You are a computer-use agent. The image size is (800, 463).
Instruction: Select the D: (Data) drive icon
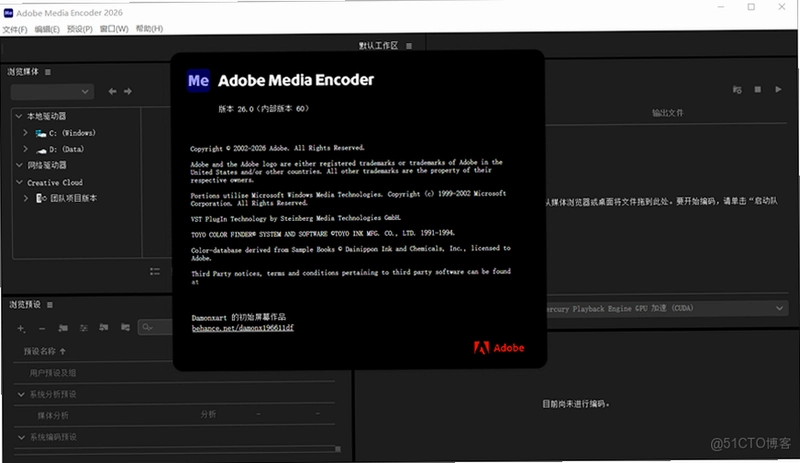click(x=41, y=150)
